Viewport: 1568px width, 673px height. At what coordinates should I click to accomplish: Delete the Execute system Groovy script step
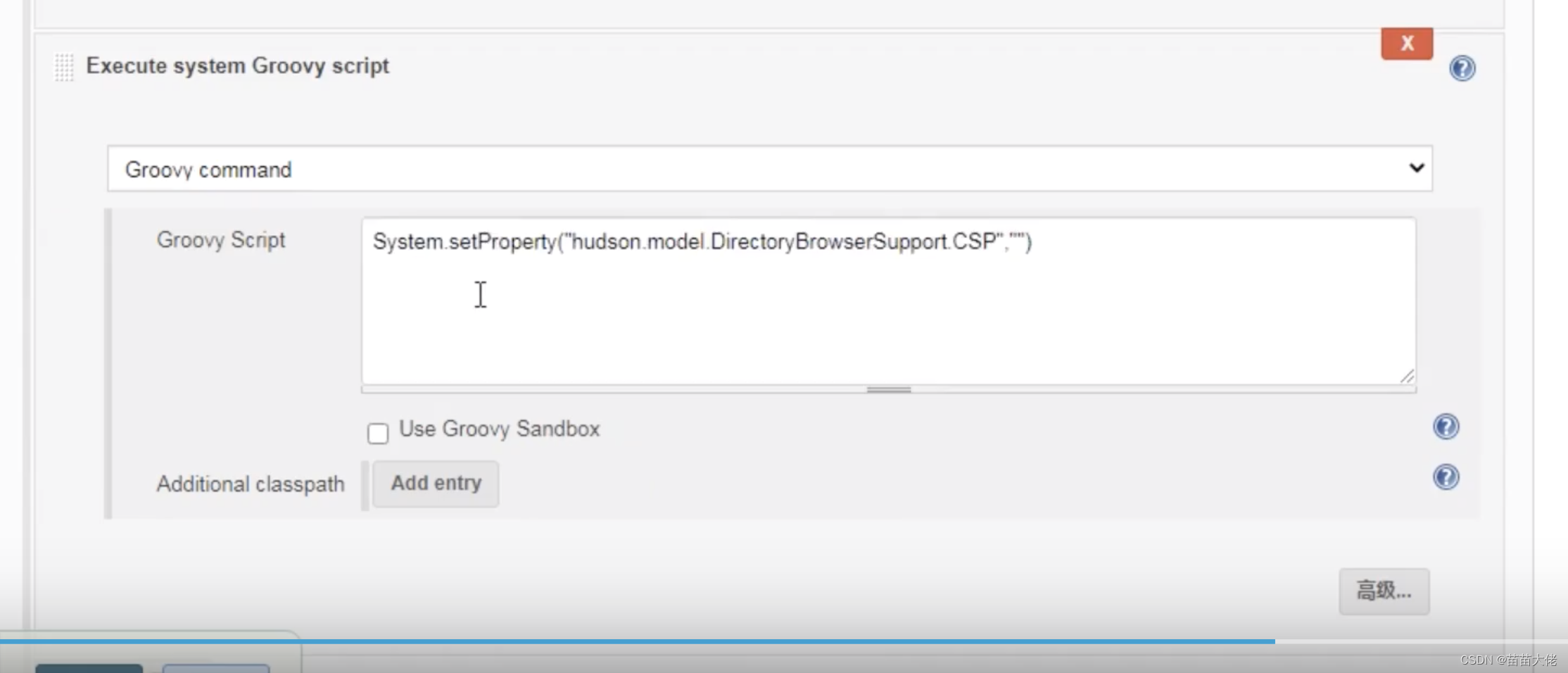[x=1406, y=44]
